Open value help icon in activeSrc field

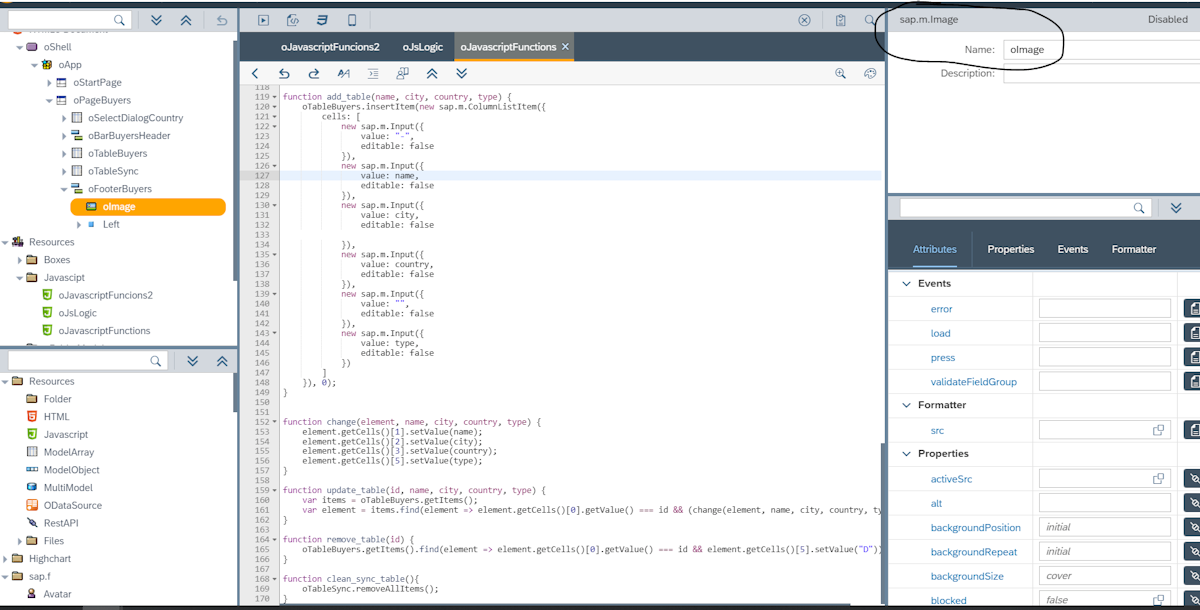point(1159,479)
